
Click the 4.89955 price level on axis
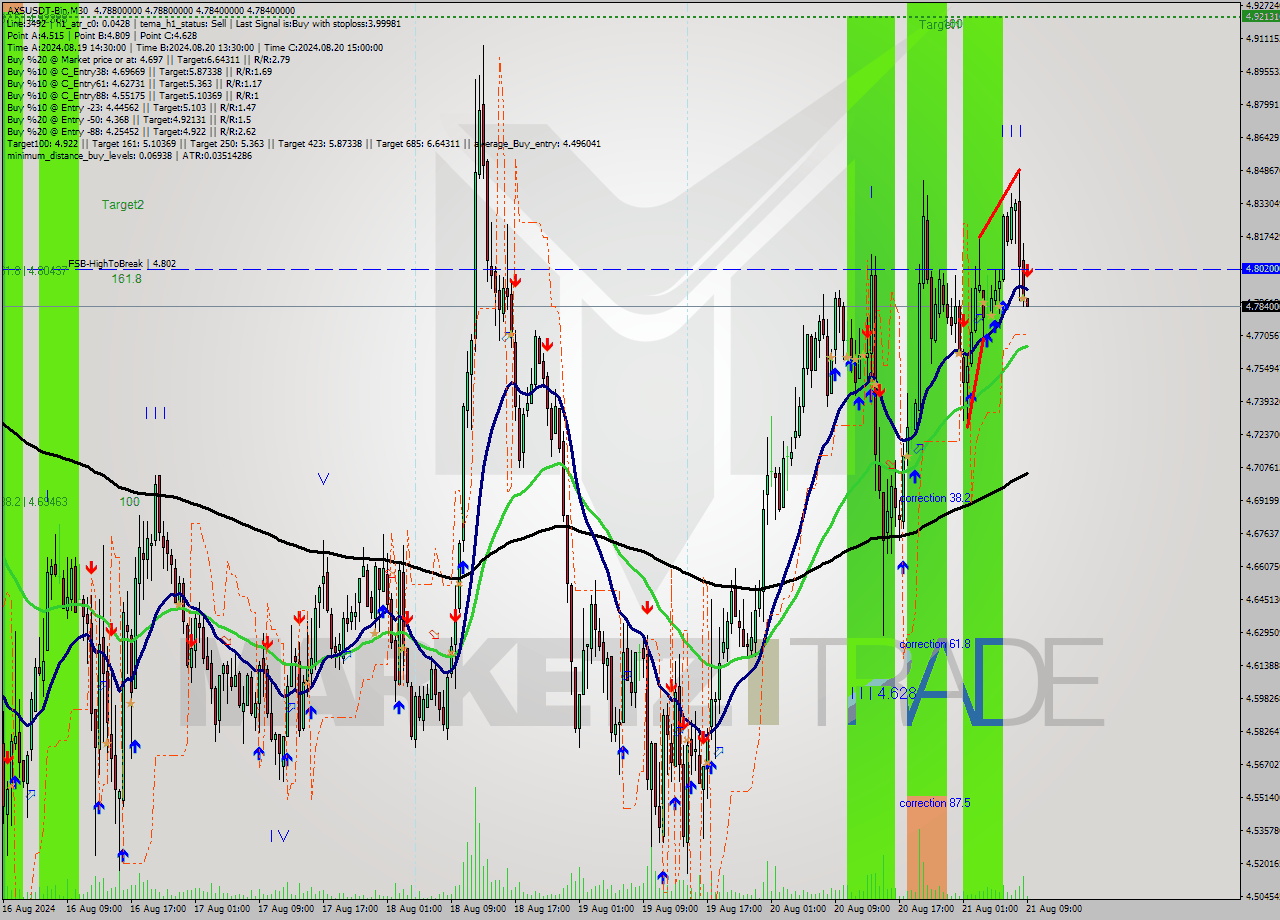[x=1262, y=72]
